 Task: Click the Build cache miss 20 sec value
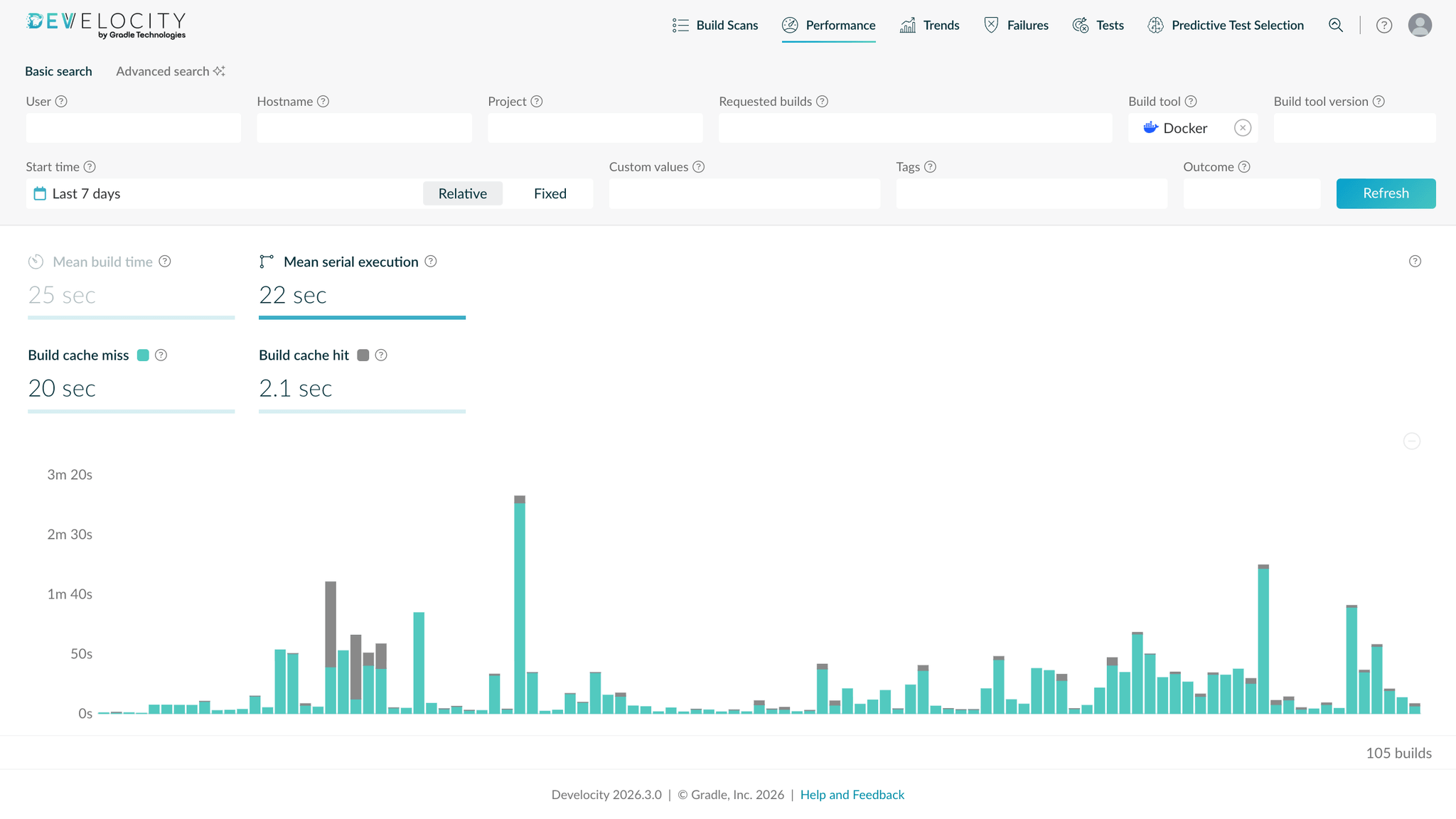point(62,388)
